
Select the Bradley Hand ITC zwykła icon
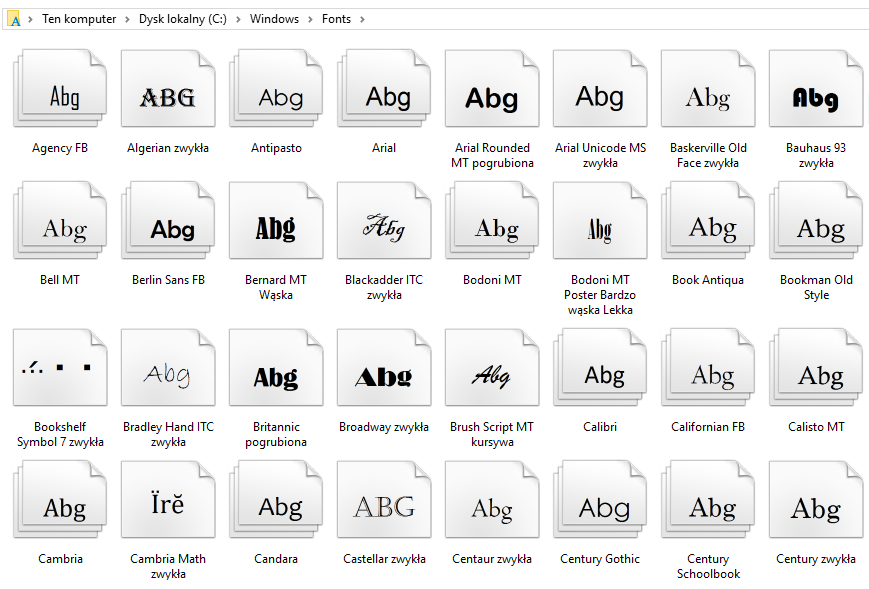tap(168, 367)
